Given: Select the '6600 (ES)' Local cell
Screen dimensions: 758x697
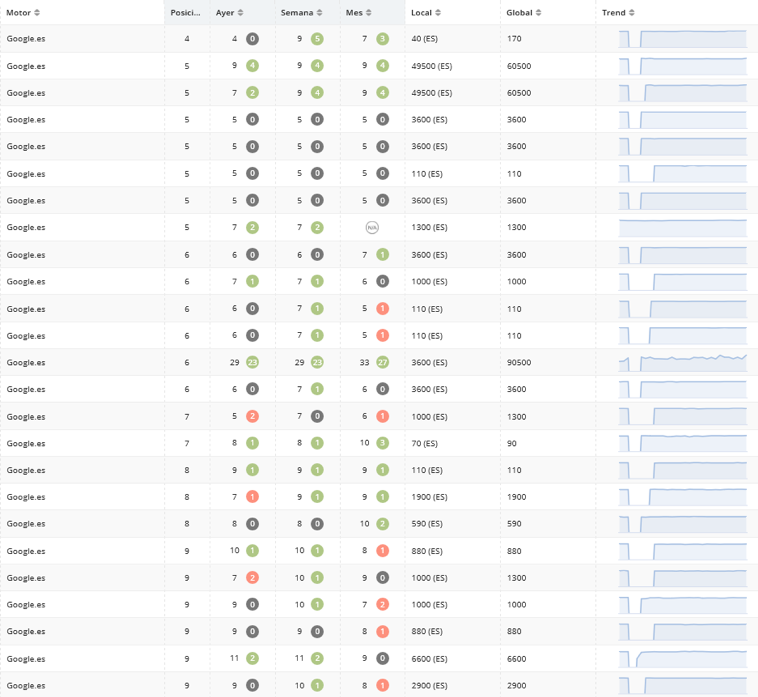Looking at the screenshot, I should (429, 659).
